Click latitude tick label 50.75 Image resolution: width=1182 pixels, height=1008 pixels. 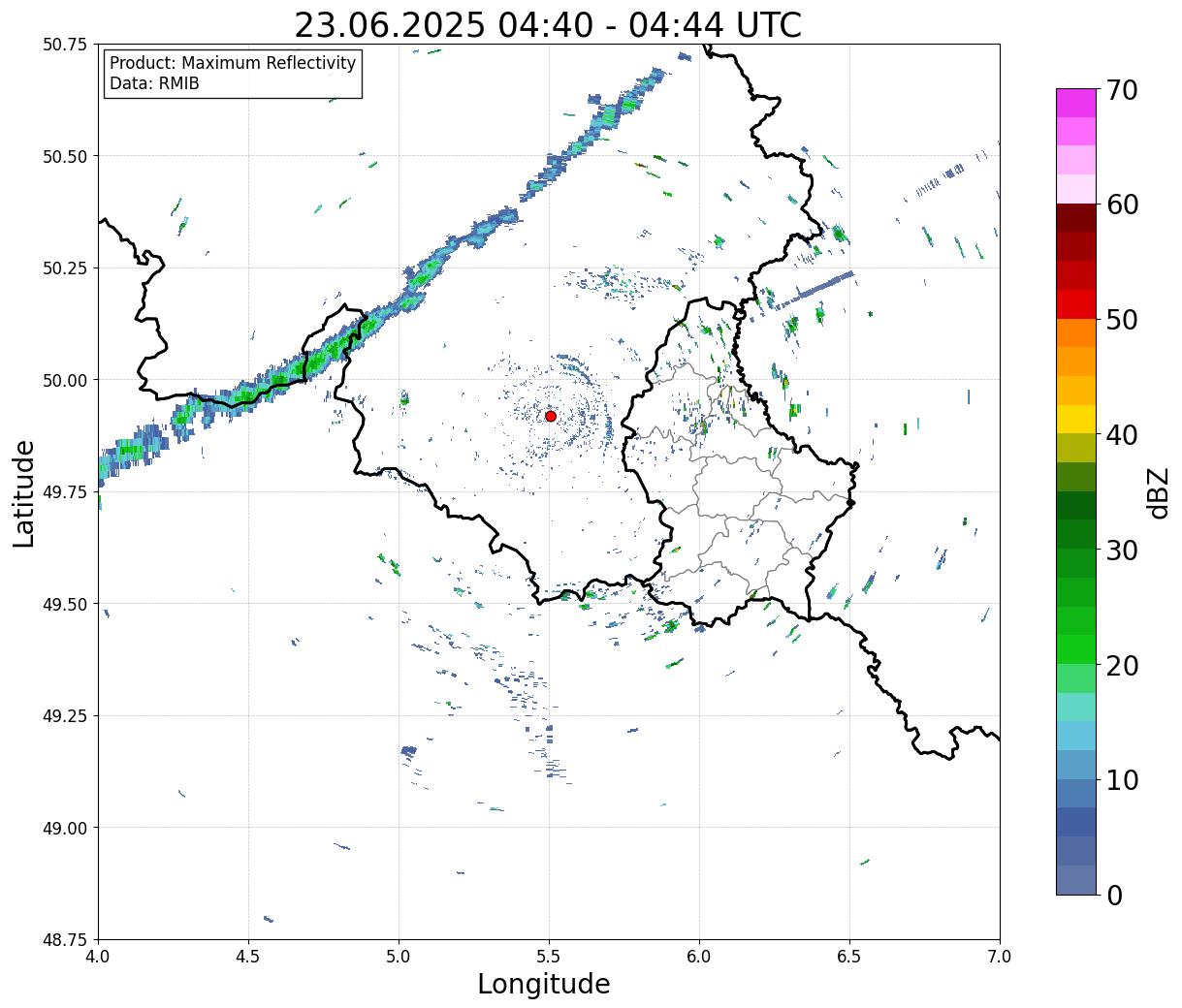point(65,45)
